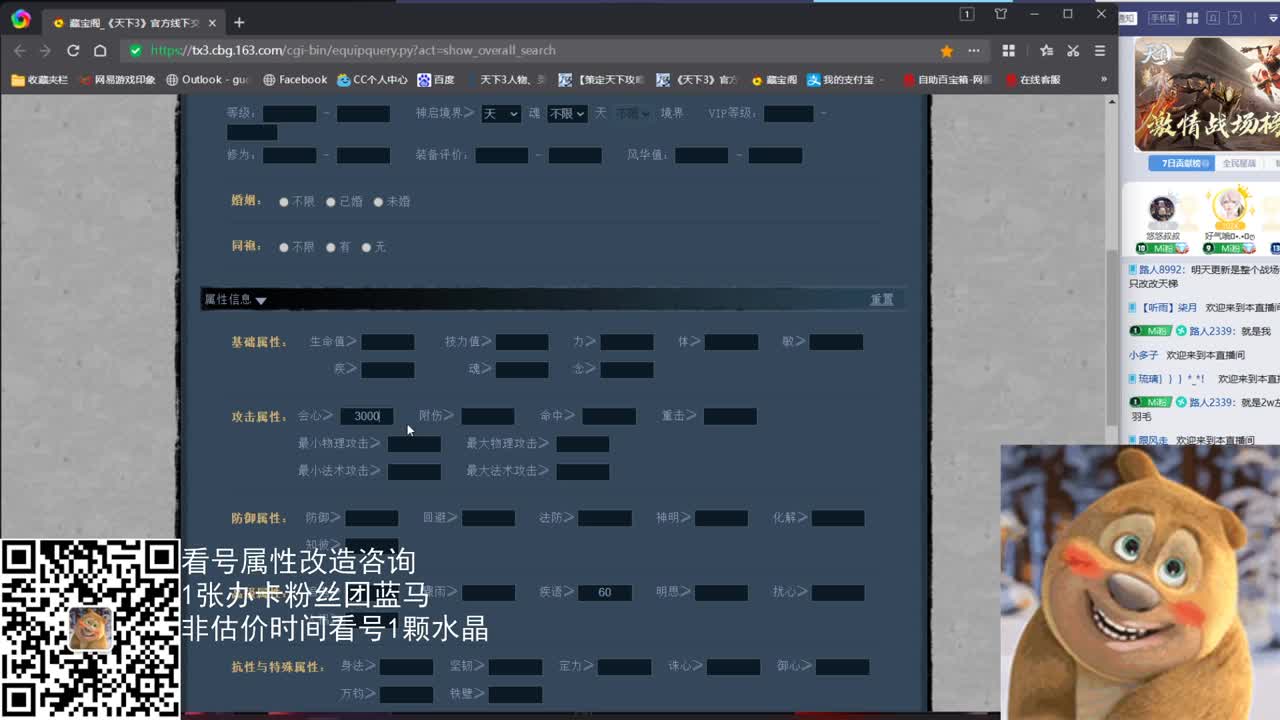Switch to the 7日贡献榜 tab
This screenshot has height=720, width=1280.
1180,163
